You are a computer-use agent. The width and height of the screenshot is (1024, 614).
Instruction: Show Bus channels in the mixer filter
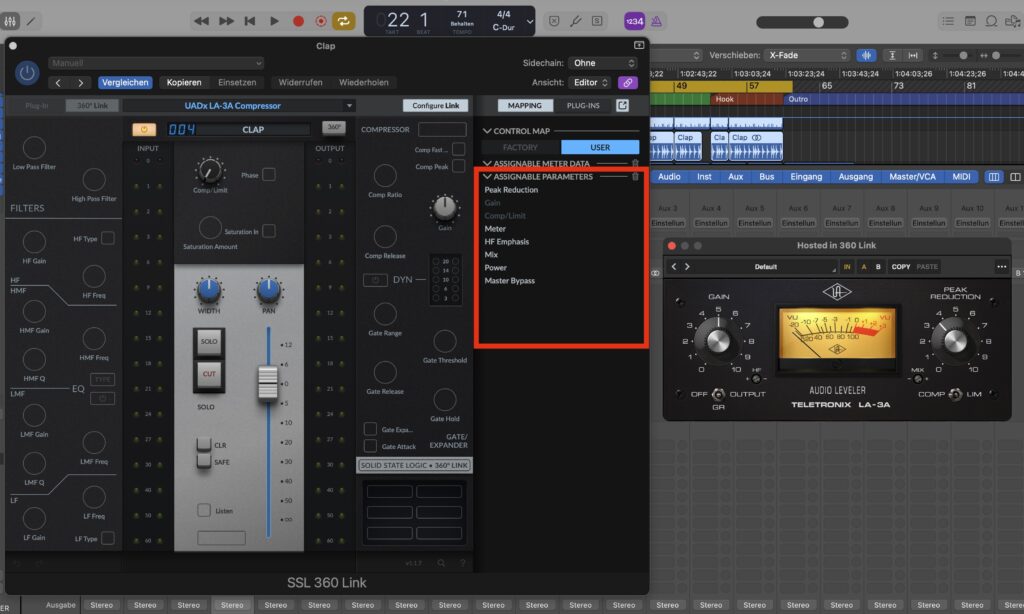(x=767, y=176)
